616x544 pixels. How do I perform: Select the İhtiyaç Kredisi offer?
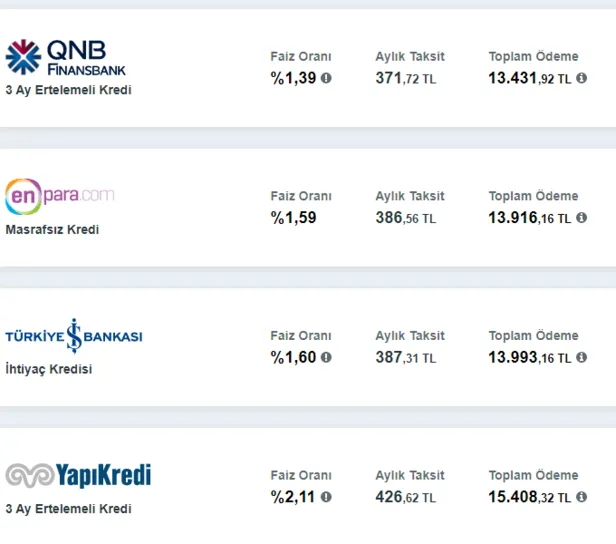pyautogui.click(x=48, y=369)
